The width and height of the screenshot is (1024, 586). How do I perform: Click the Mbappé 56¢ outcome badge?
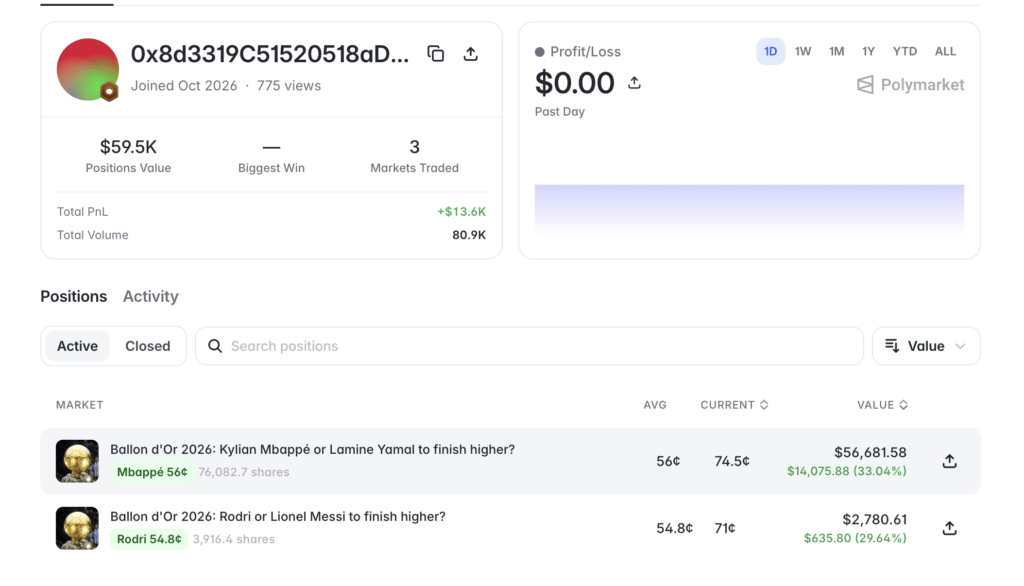(x=152, y=472)
